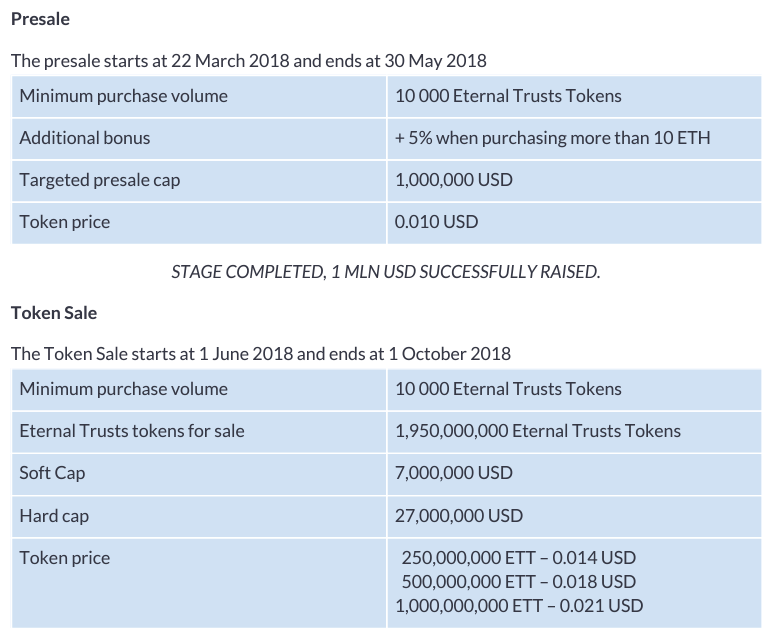The image size is (768, 644).
Task: Click the presale start and end dates sentence
Action: point(248,60)
